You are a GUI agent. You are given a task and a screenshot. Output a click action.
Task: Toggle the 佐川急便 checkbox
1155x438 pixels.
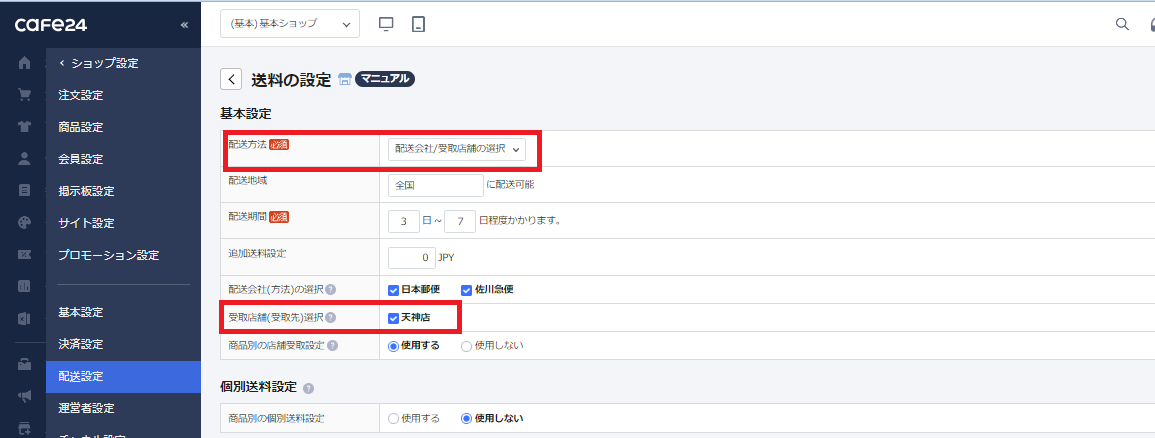pyautogui.click(x=466, y=290)
